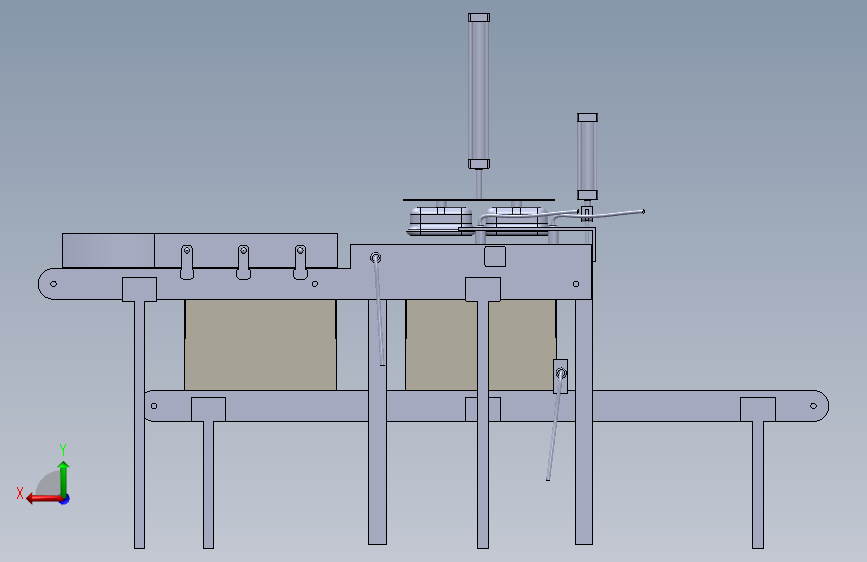
Task: Pick the left tan cardboard box
Action: pyautogui.click(x=260, y=345)
